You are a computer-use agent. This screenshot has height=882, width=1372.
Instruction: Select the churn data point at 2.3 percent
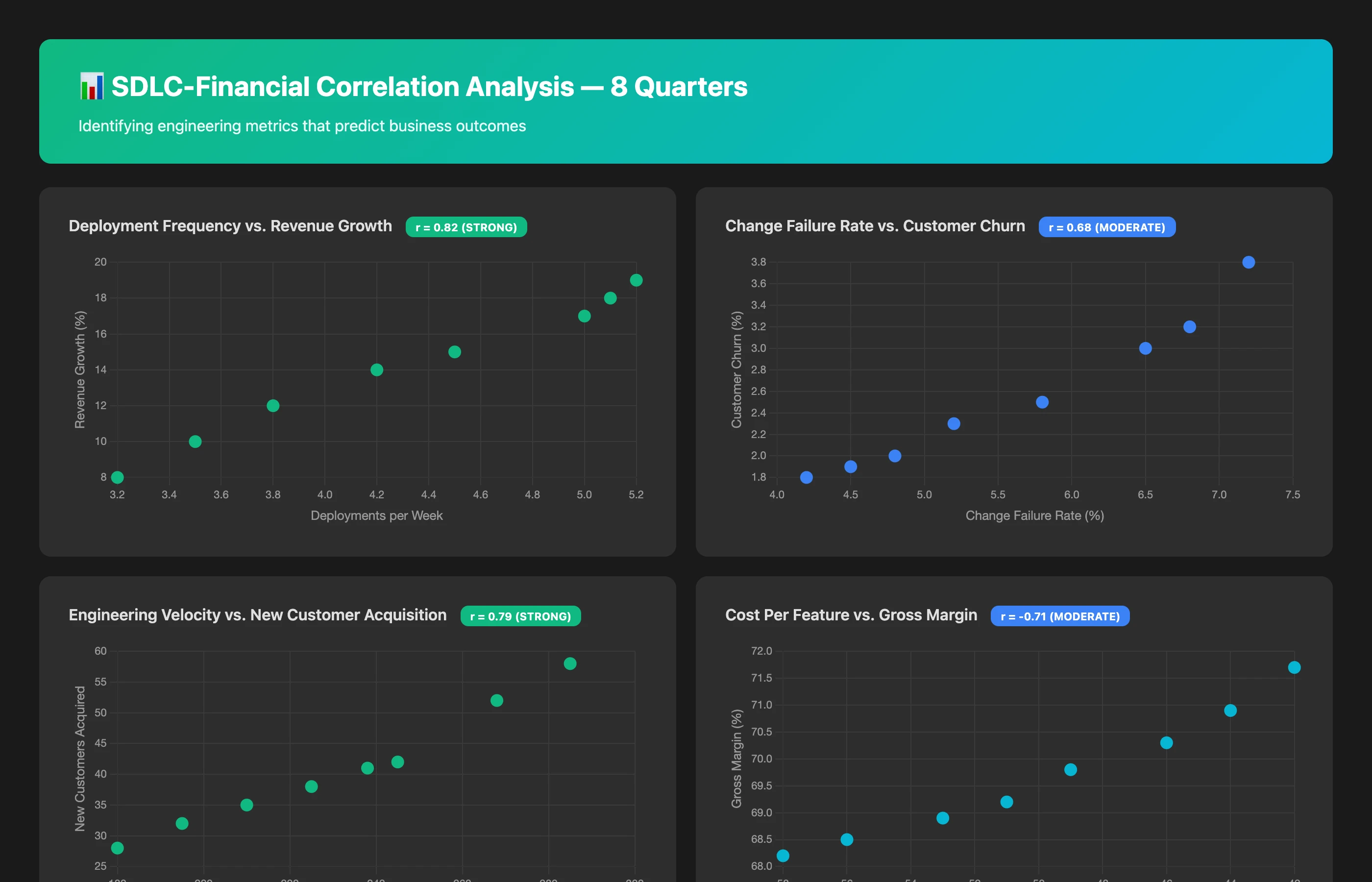[x=954, y=424]
